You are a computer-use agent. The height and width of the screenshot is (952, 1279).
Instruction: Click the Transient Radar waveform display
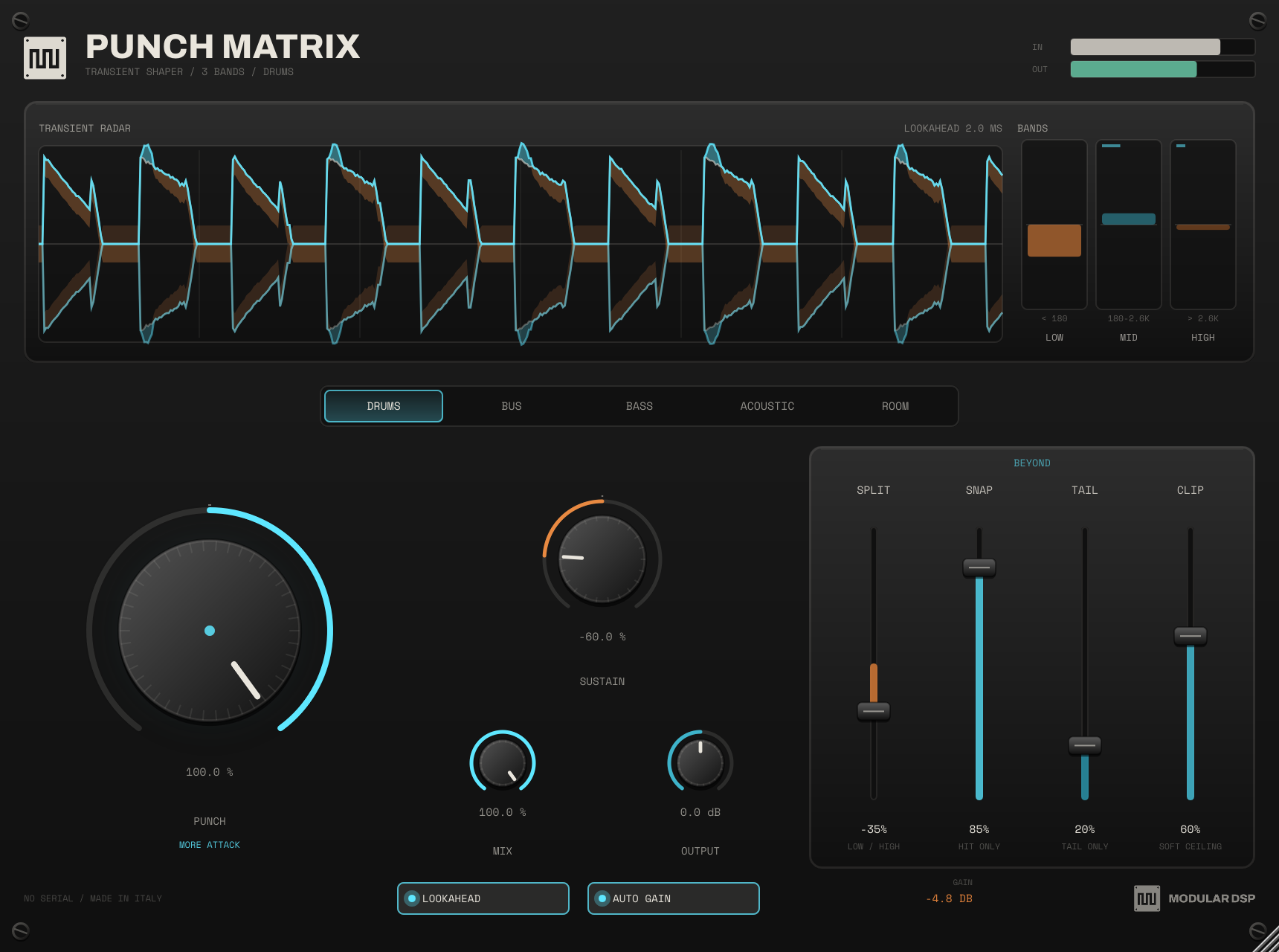pyautogui.click(x=521, y=244)
